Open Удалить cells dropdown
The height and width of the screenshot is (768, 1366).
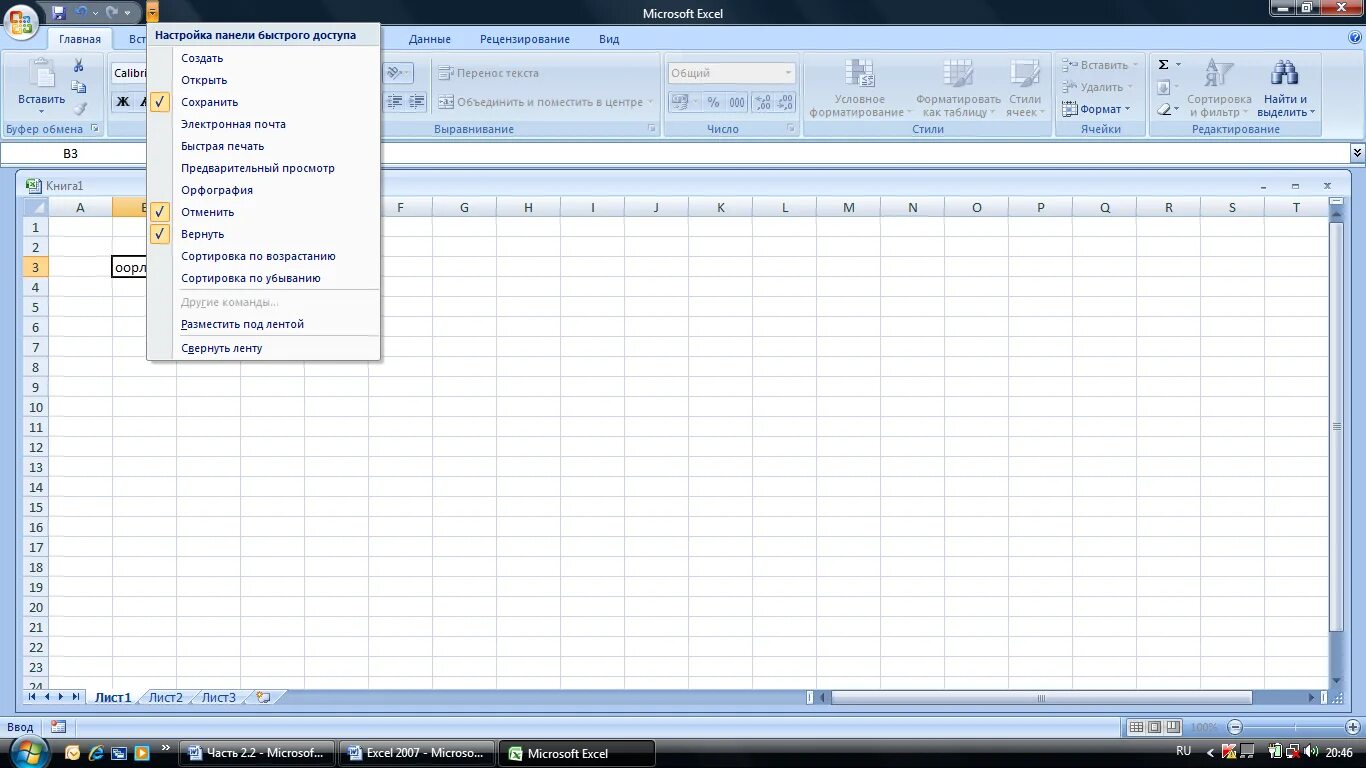1098,87
